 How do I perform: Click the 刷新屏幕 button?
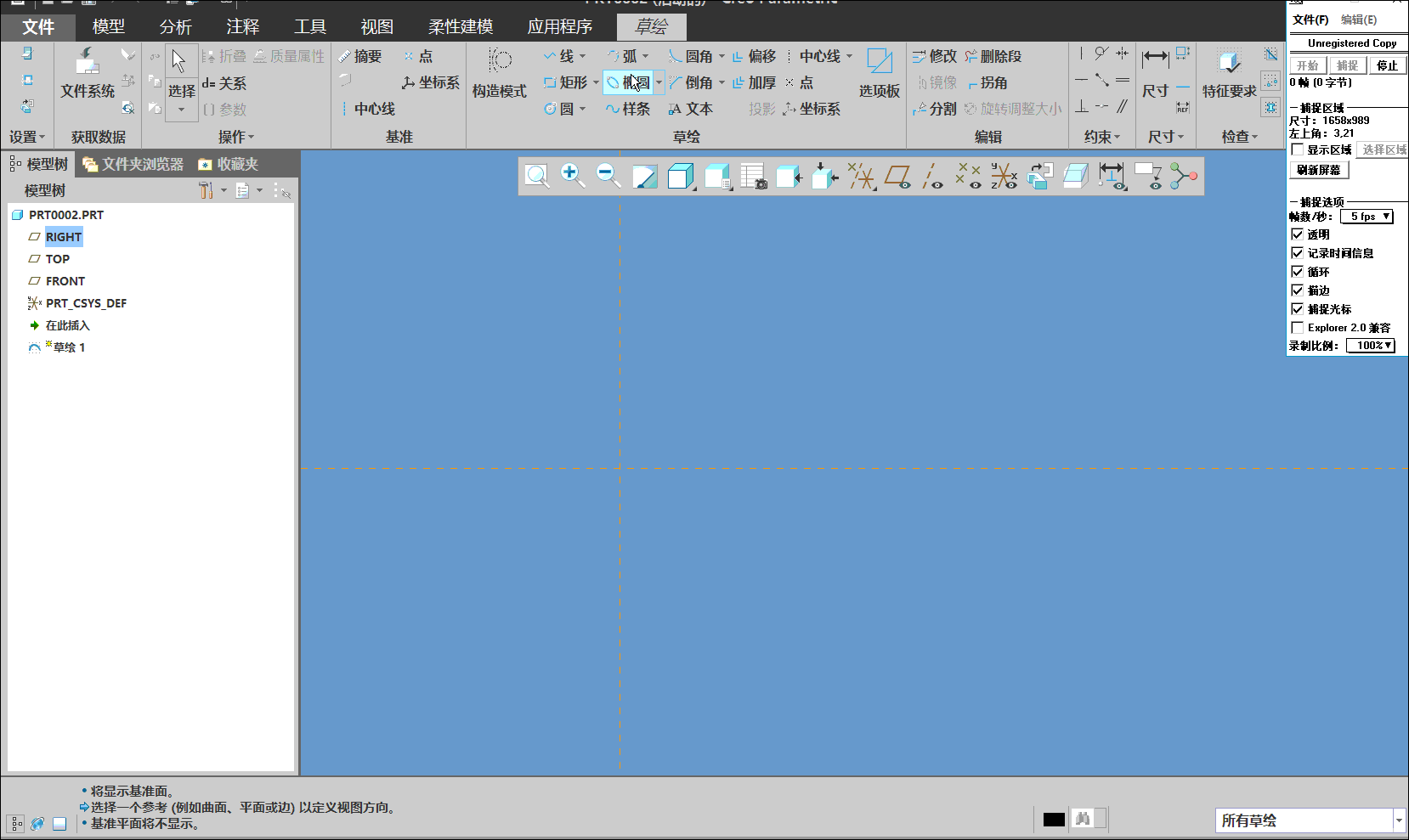tap(1319, 170)
